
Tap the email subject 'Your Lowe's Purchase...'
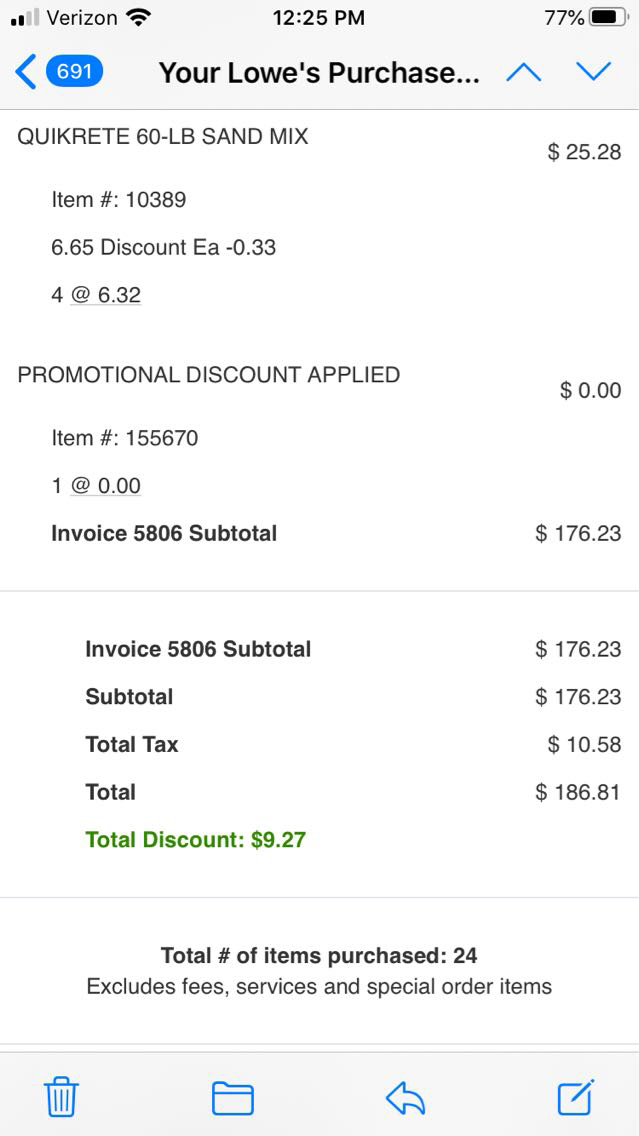(x=319, y=73)
